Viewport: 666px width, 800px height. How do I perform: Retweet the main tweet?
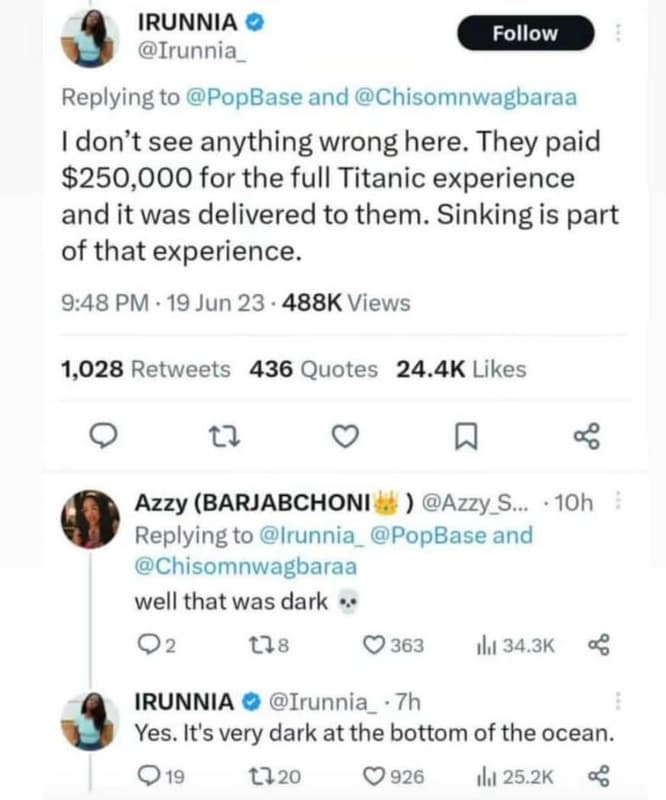pos(226,436)
